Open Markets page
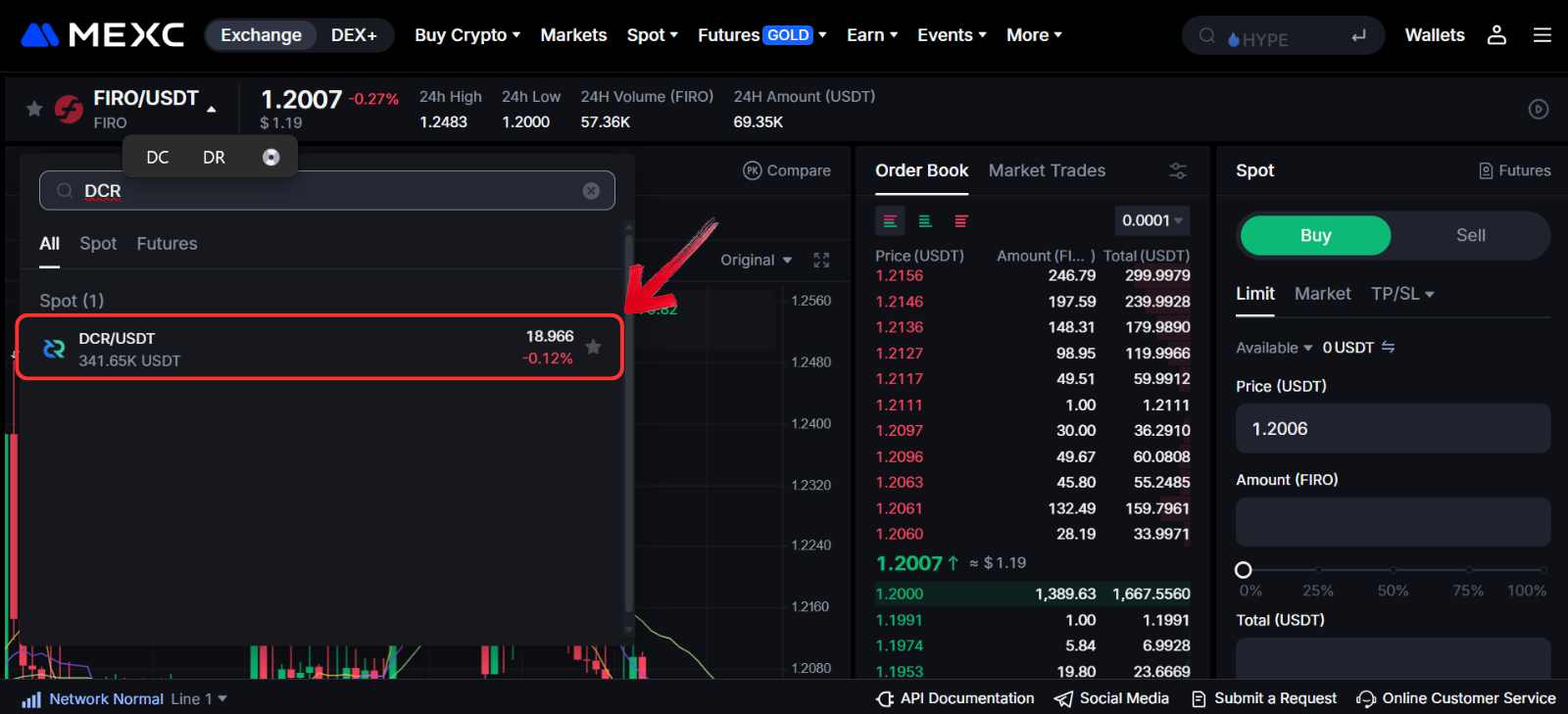The height and width of the screenshot is (714, 1568). [573, 35]
